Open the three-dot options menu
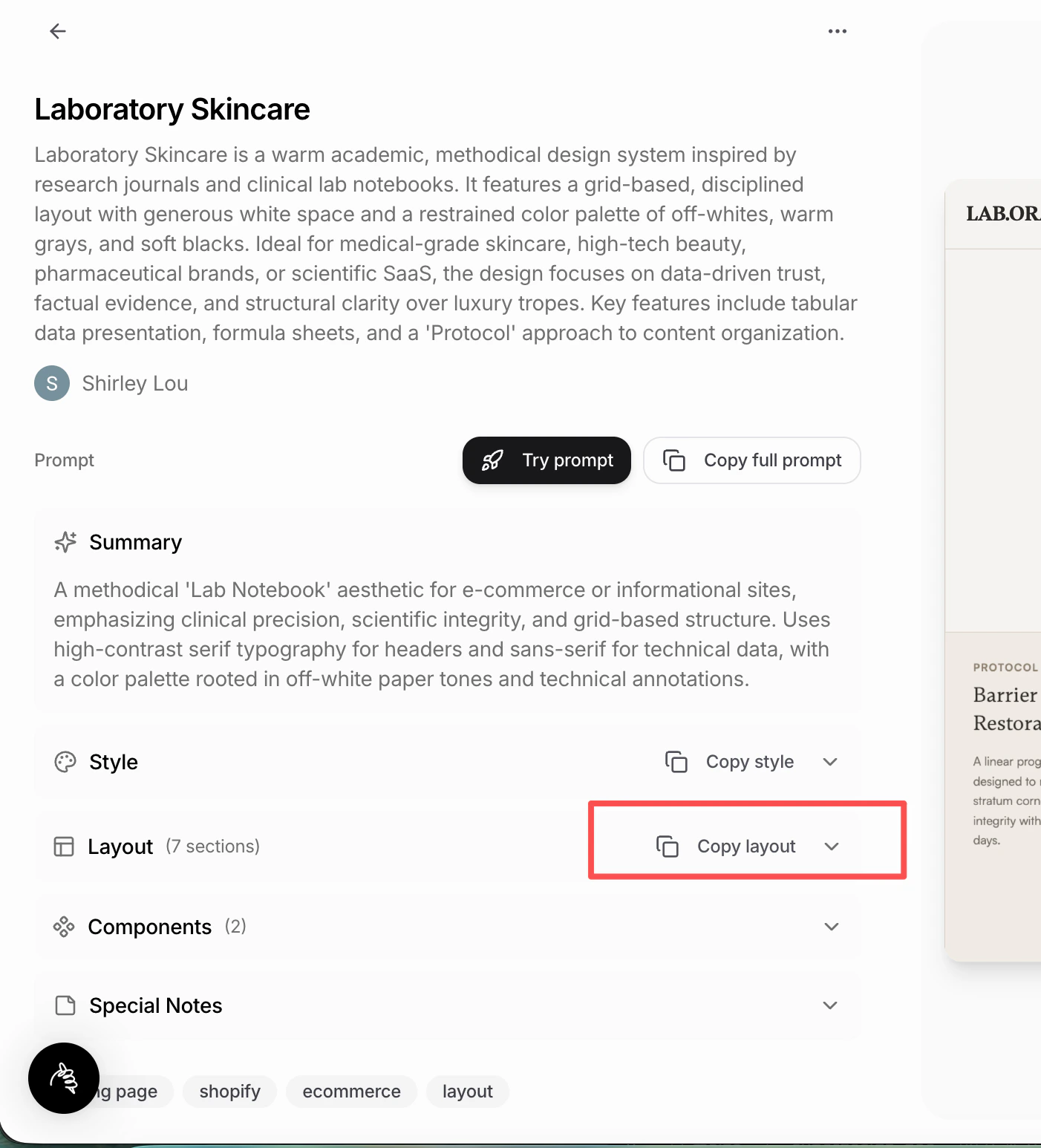 [837, 31]
